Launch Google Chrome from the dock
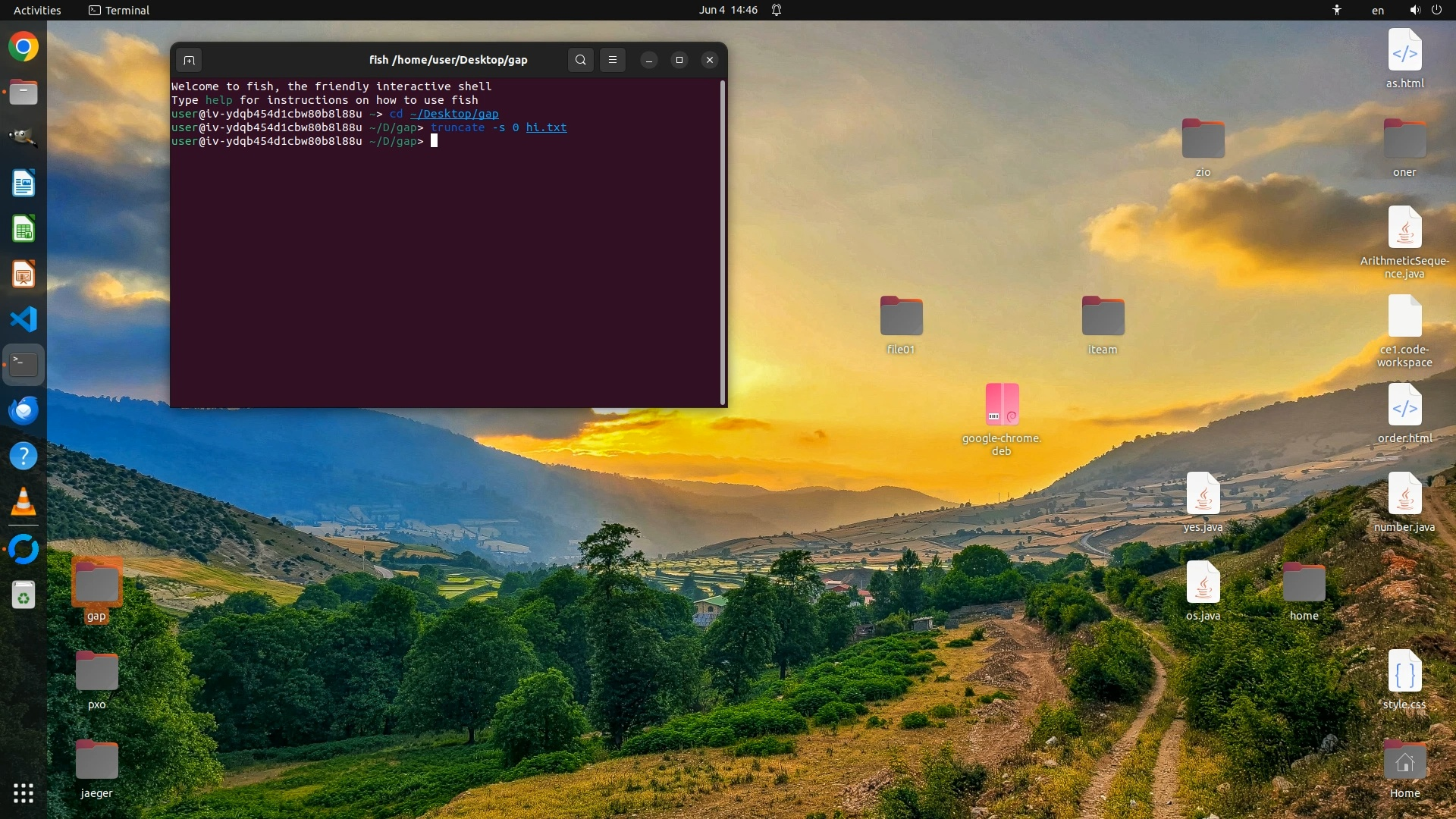Viewport: 1456px width, 819px height. 24,47
